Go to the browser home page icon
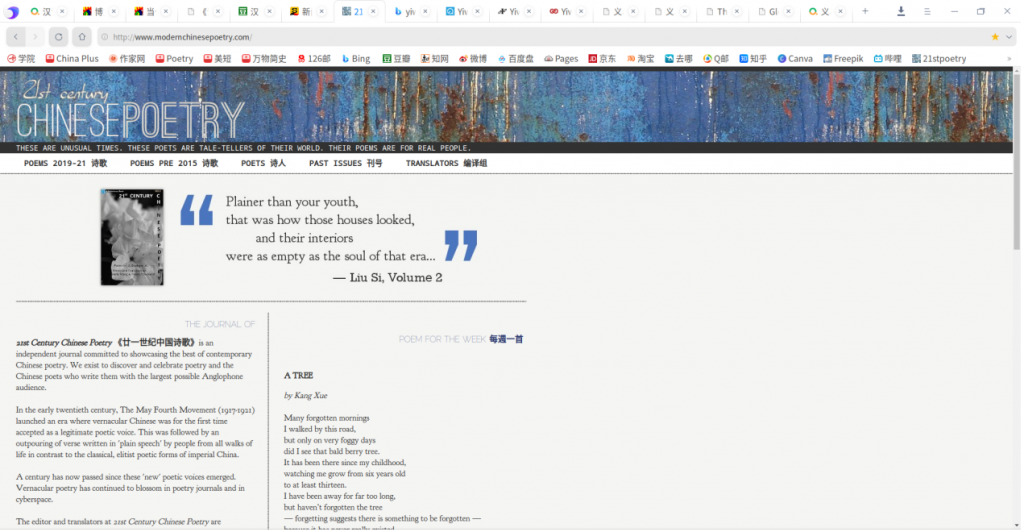The height and width of the screenshot is (532, 1024). (82, 37)
